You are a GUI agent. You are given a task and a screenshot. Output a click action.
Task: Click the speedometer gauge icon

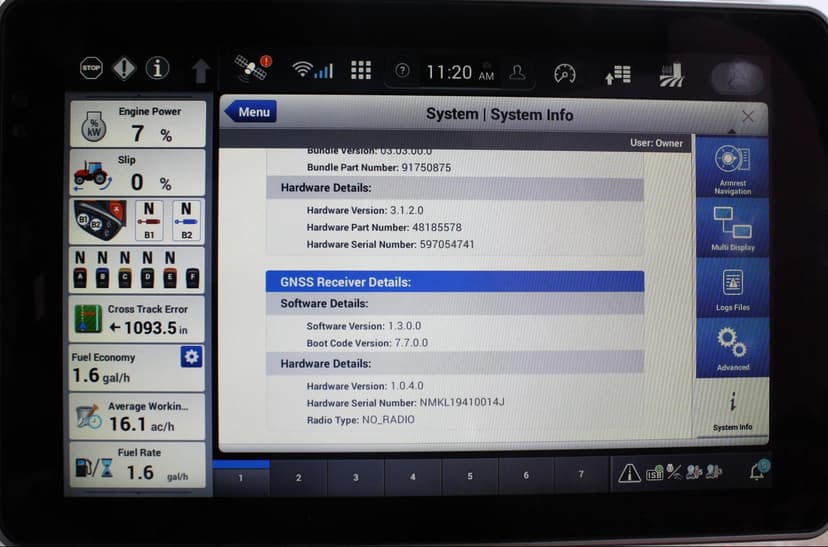coord(565,73)
